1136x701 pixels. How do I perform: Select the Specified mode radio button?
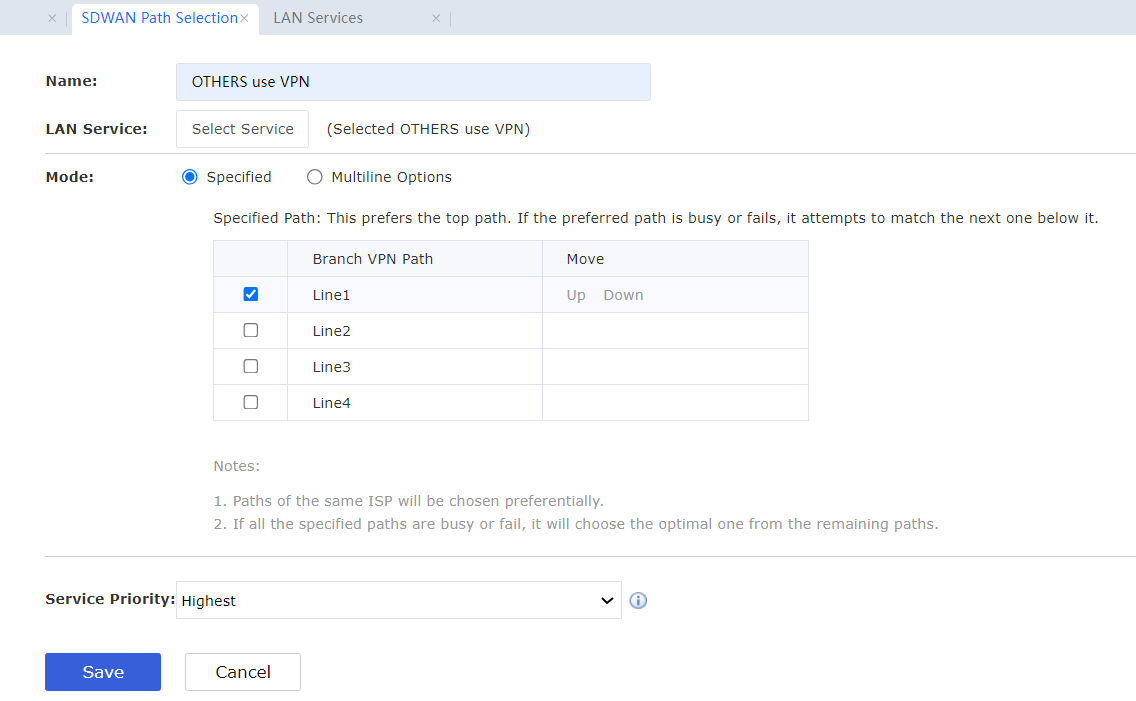point(190,177)
